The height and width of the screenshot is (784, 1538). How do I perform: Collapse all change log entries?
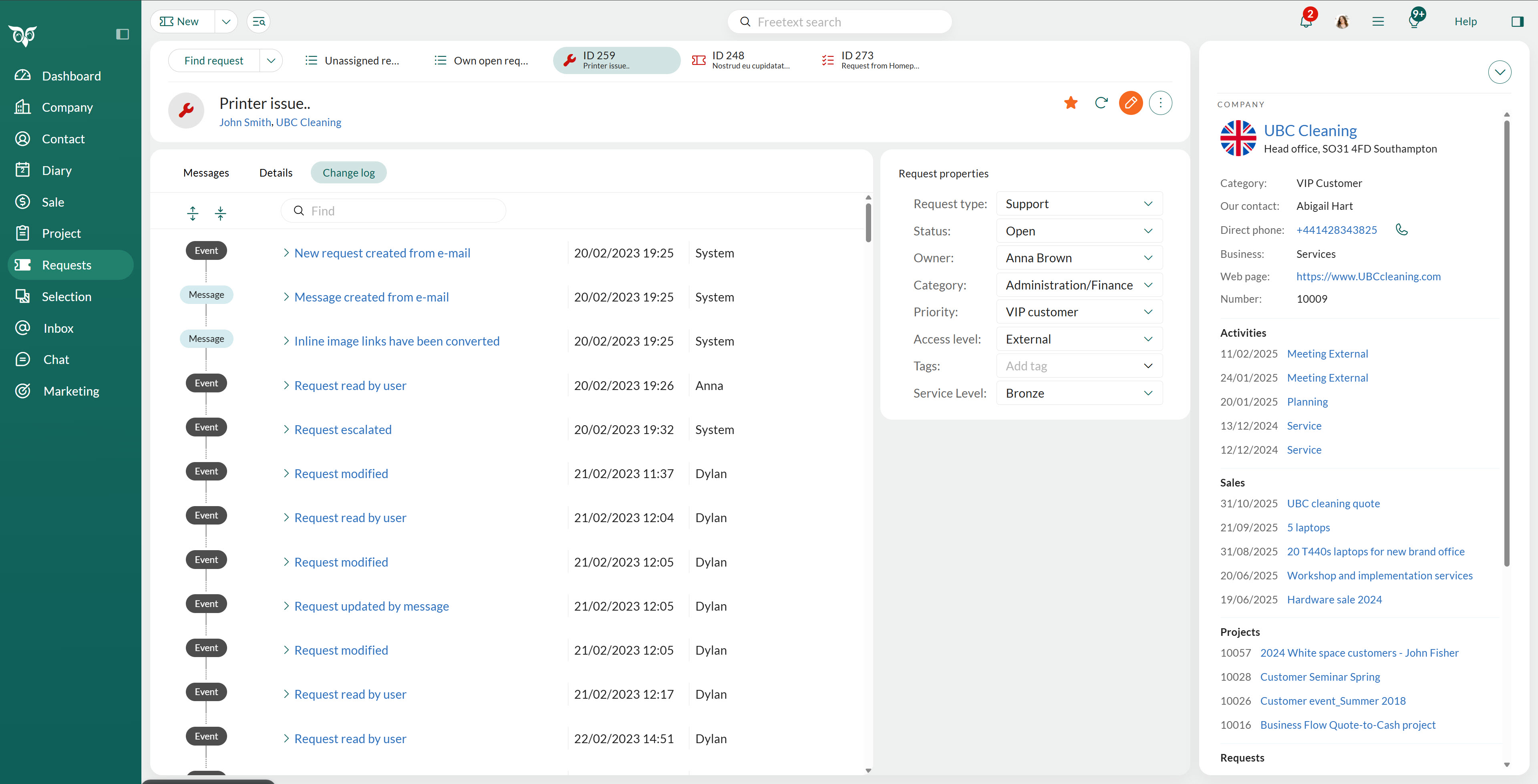220,213
